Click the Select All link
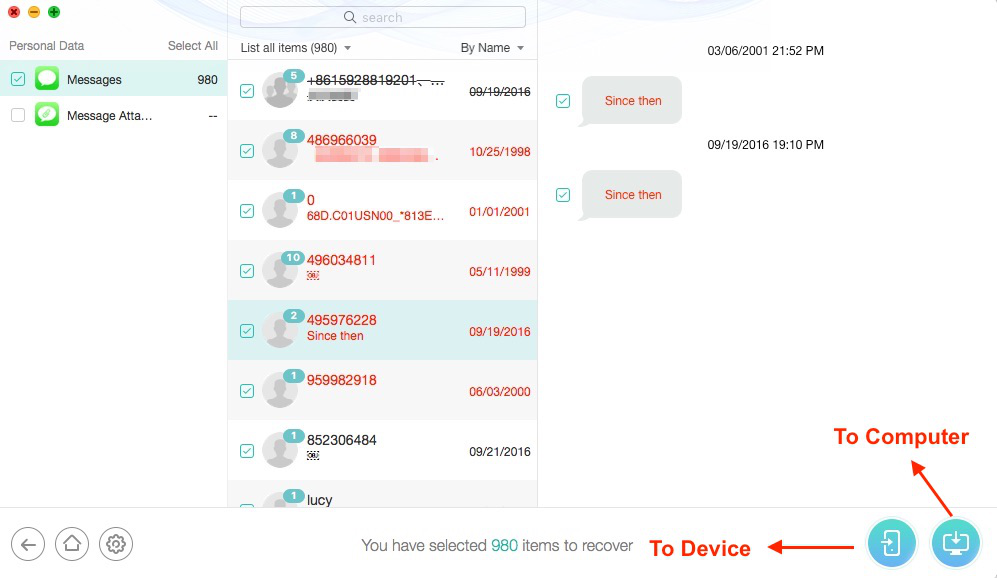The height and width of the screenshot is (578, 997). pyautogui.click(x=193, y=46)
